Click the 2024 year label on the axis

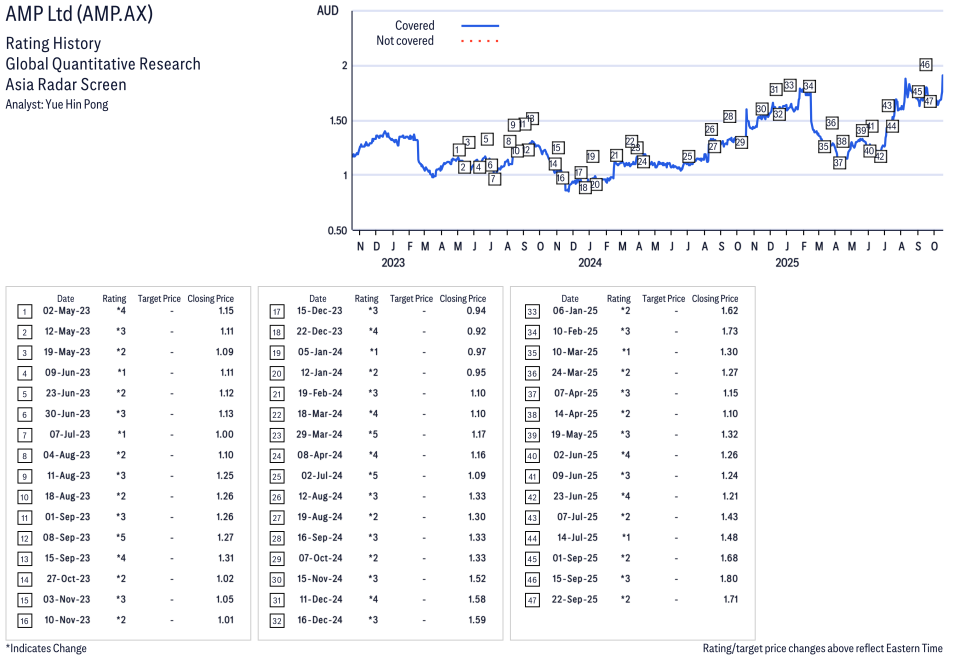pos(589,263)
